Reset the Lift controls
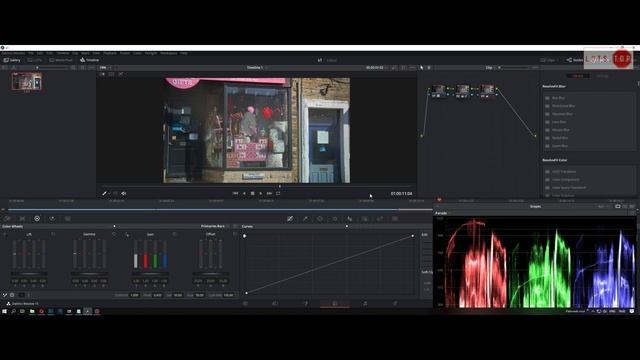 [x=53, y=234]
